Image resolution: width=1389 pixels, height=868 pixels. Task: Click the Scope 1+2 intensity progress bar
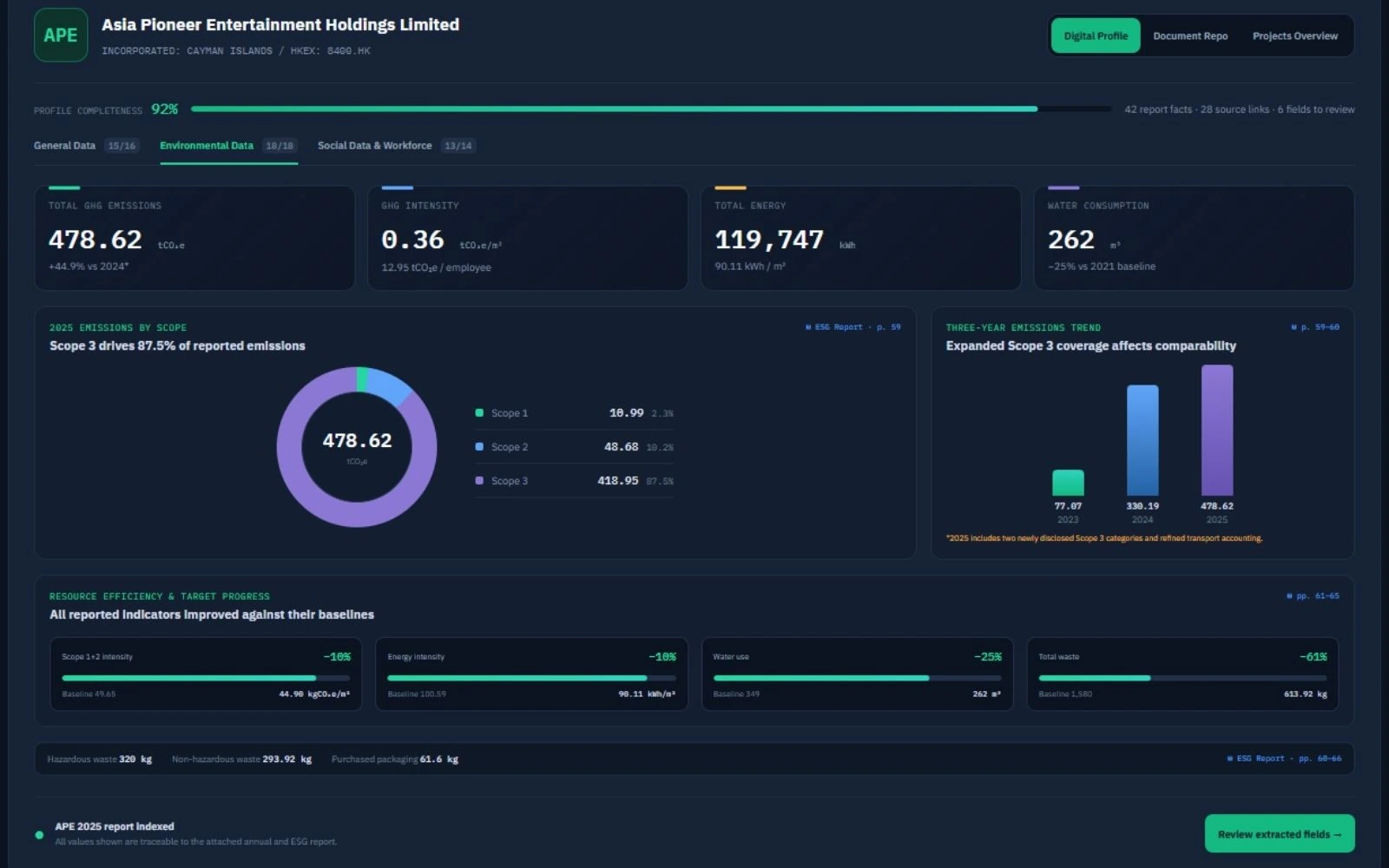pos(206,678)
